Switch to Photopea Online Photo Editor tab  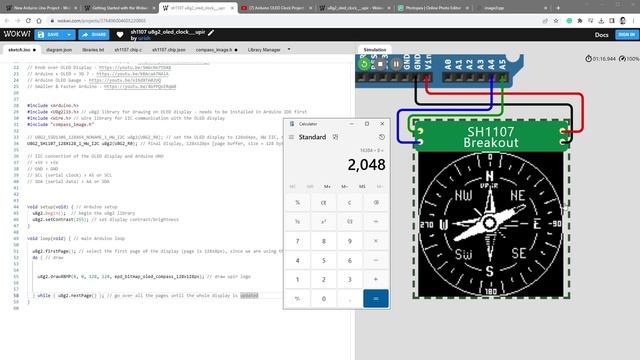coord(433,8)
